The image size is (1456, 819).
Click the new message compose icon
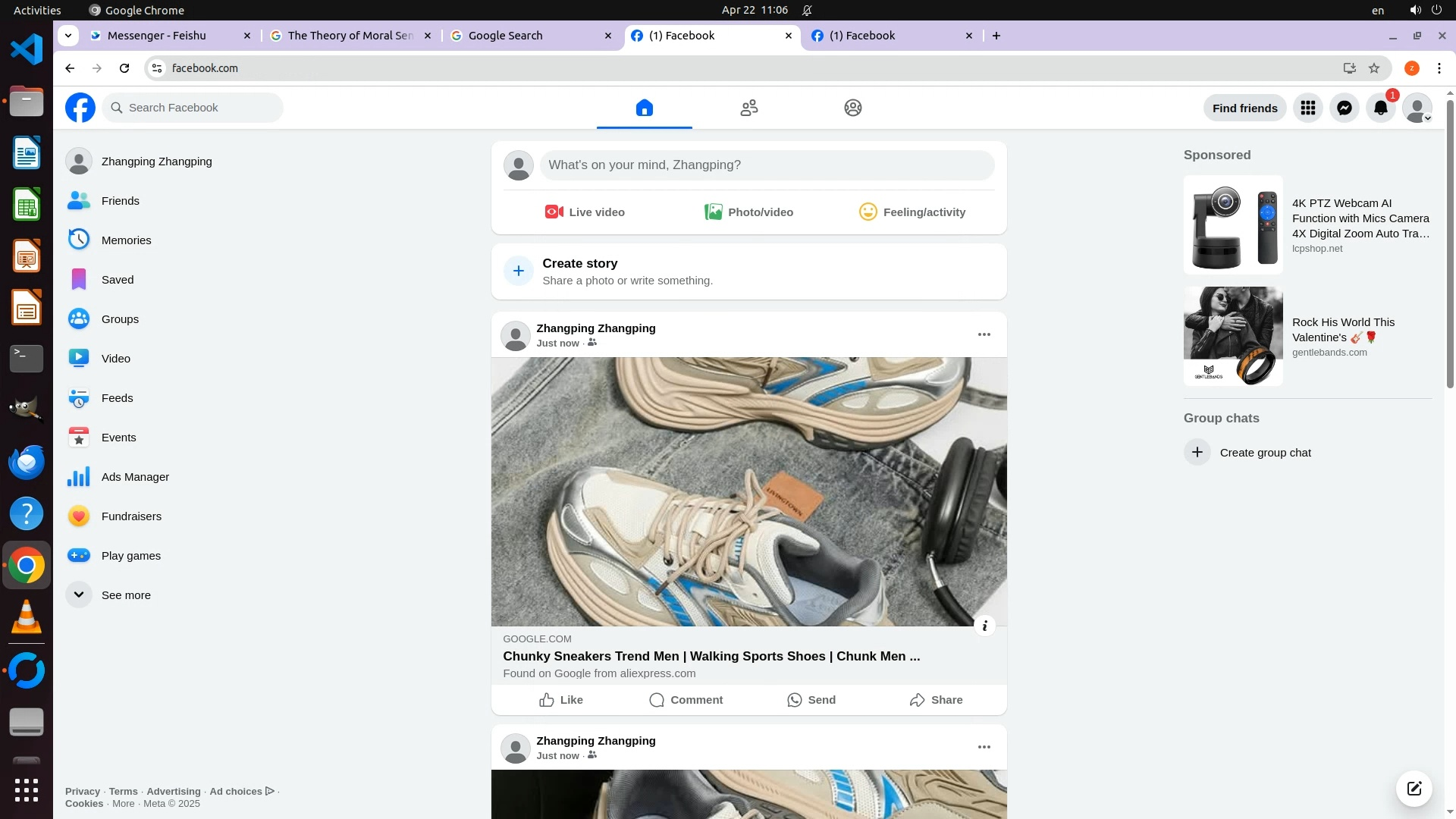(1414, 788)
